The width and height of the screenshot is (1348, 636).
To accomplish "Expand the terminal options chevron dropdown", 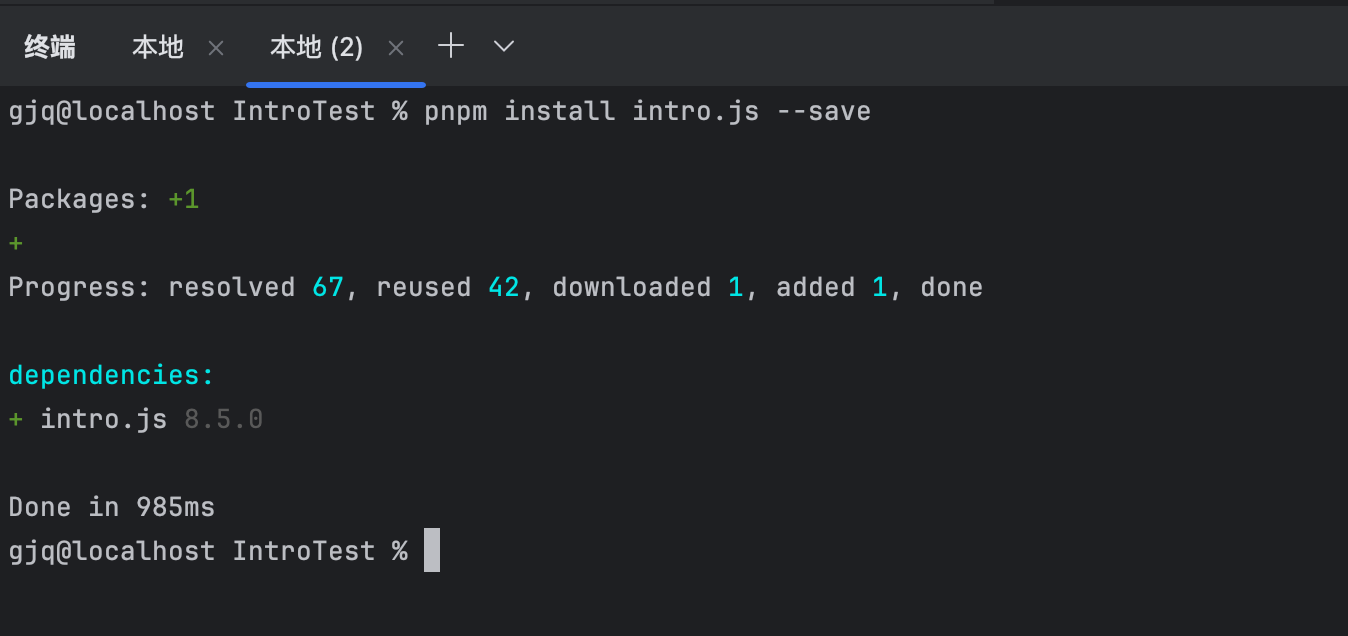I will [x=504, y=46].
